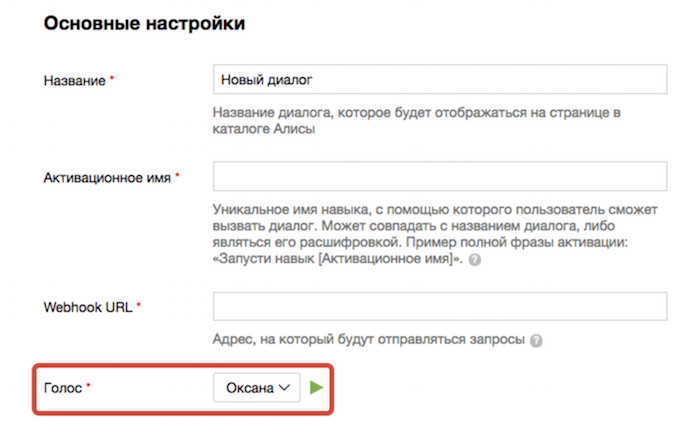Image resolution: width=700 pixels, height=435 pixels.
Task: Click the red asterisk beside Голос
Action: (x=88, y=385)
